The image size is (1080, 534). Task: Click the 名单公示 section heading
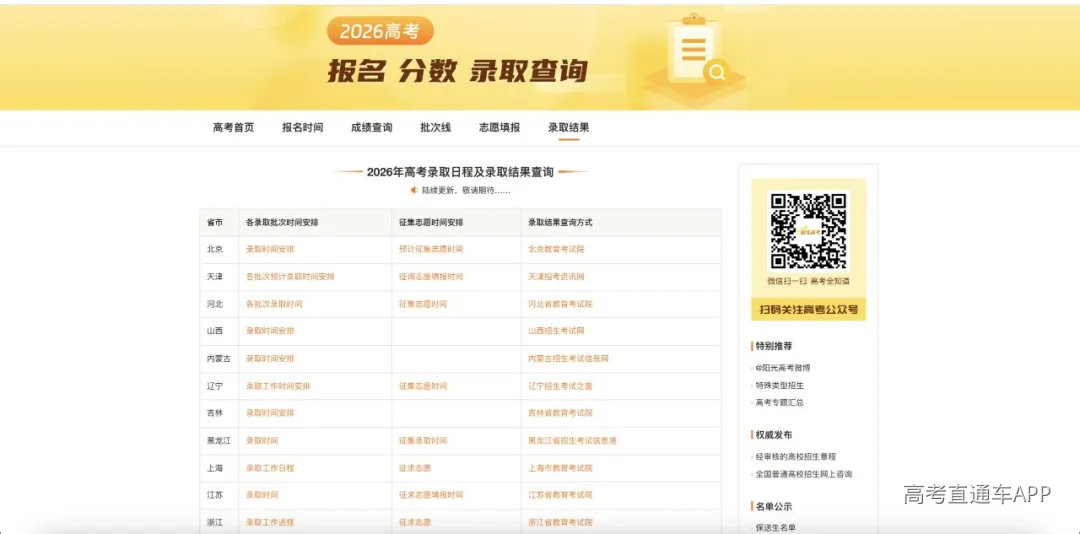[x=773, y=506]
